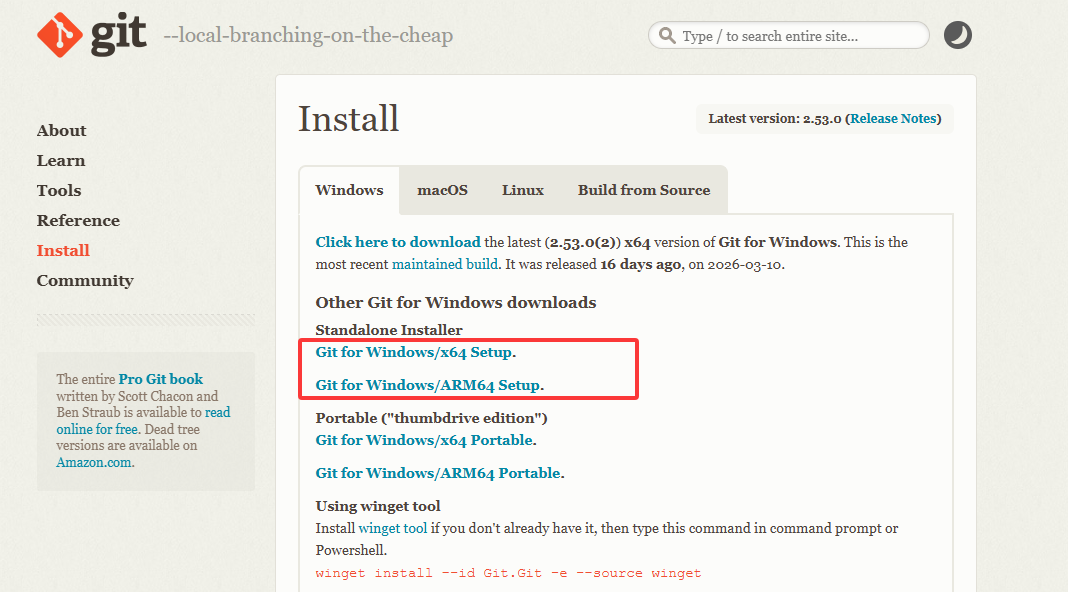Open the Build from Source tab
This screenshot has width=1068, height=592.
tap(643, 190)
